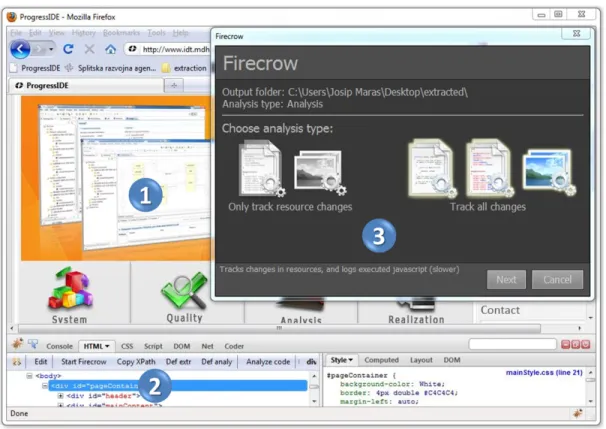Viewport: 606px width, 429px height.
Task: Expand the div id="header" node
Action: [60, 396]
